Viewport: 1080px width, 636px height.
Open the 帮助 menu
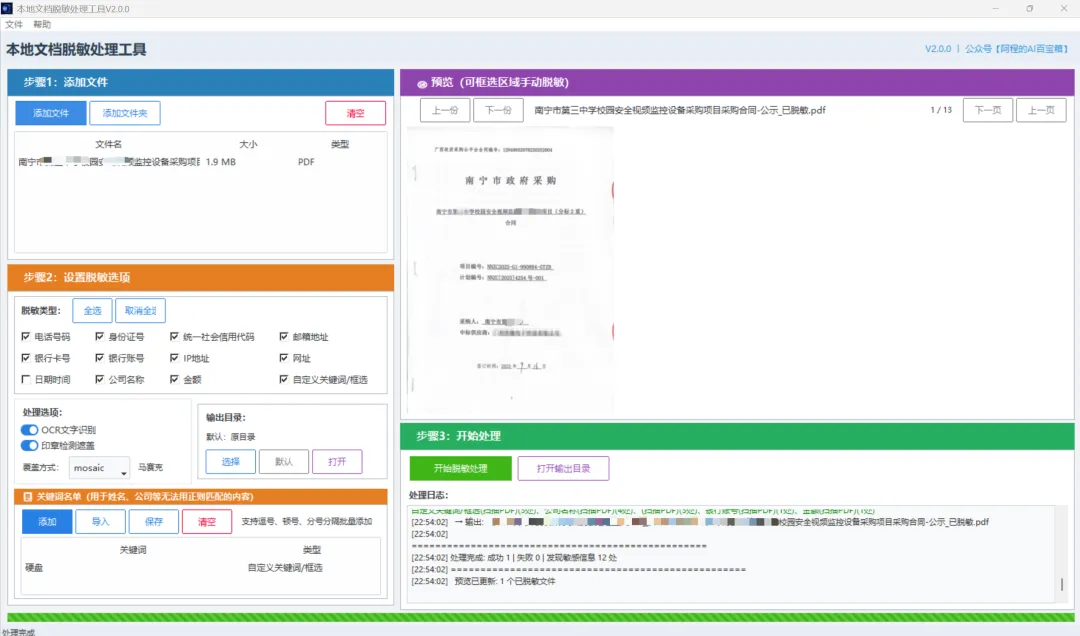click(x=42, y=24)
